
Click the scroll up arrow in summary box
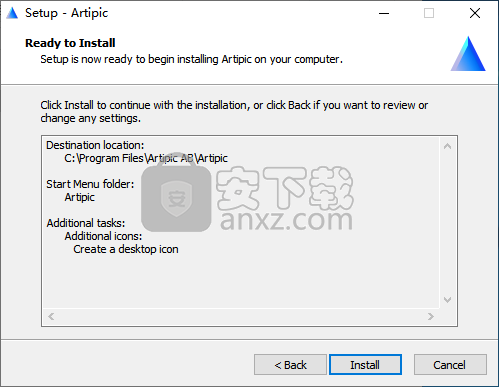448,146
